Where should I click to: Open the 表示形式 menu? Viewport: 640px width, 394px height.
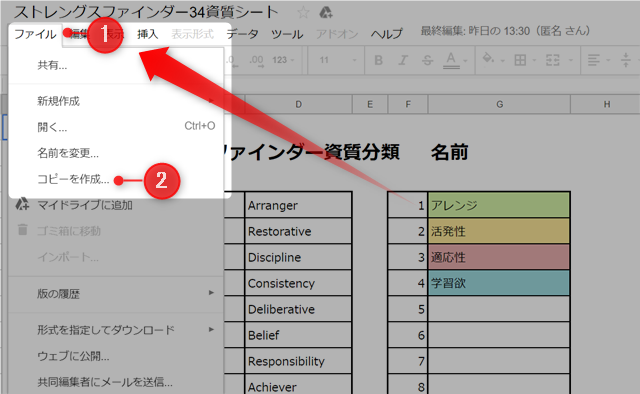click(x=192, y=34)
